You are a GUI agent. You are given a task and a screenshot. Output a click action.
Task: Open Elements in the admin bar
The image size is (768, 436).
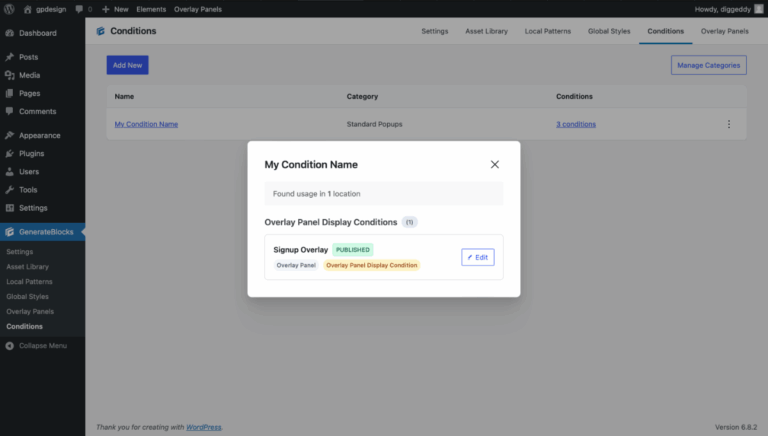[x=151, y=9]
